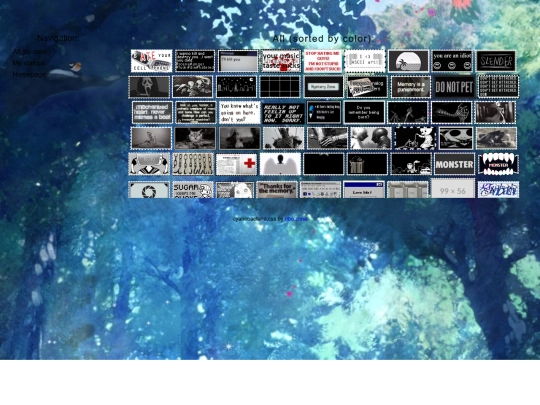Click the skeletons stamp
Screen dimensions: 540x405
coord(193,87)
